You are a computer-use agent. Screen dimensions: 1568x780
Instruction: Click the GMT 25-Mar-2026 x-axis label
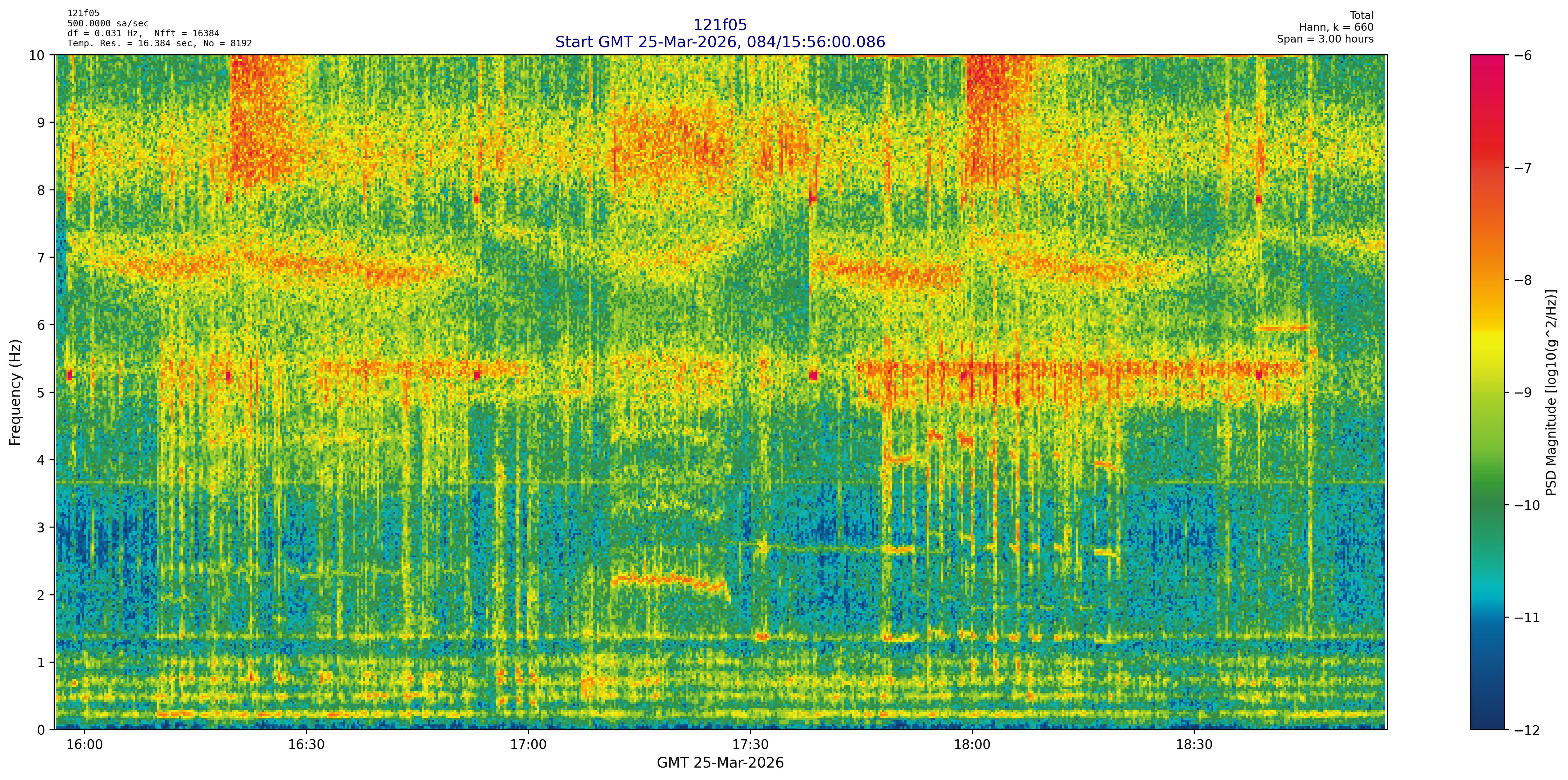click(x=720, y=763)
